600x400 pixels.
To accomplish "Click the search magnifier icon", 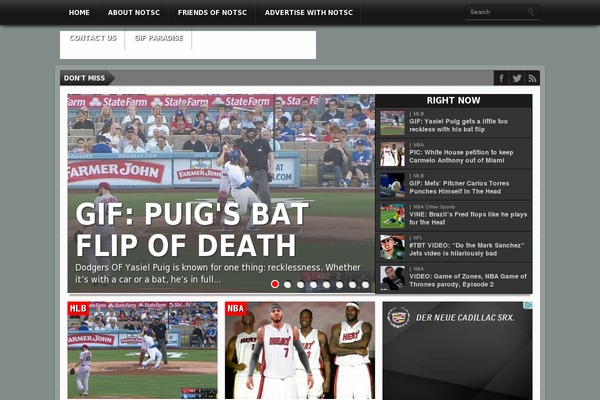I will coord(531,12).
